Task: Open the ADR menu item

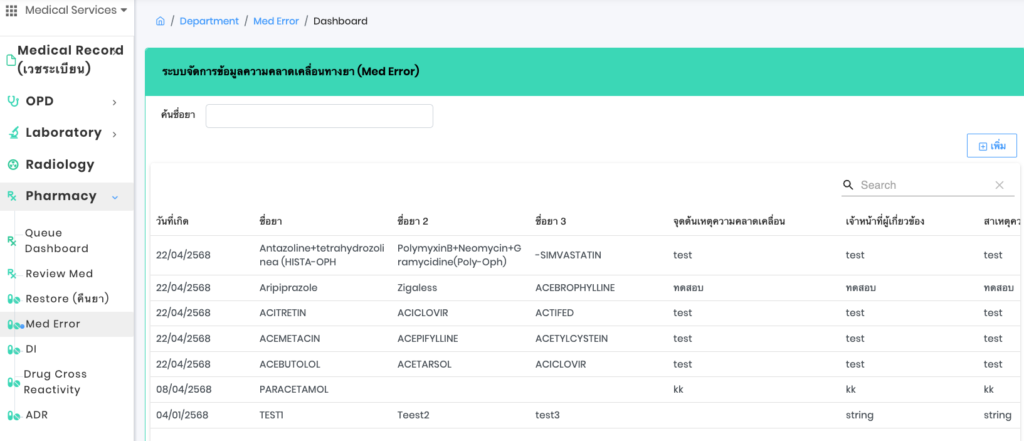Action: [x=37, y=415]
